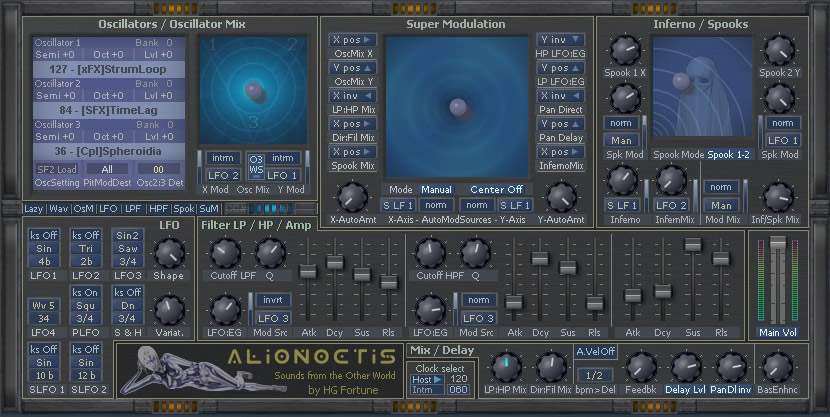Open the Oscillator 2 84 TimeLag selector
The width and height of the screenshot is (830, 417).
click(x=109, y=111)
